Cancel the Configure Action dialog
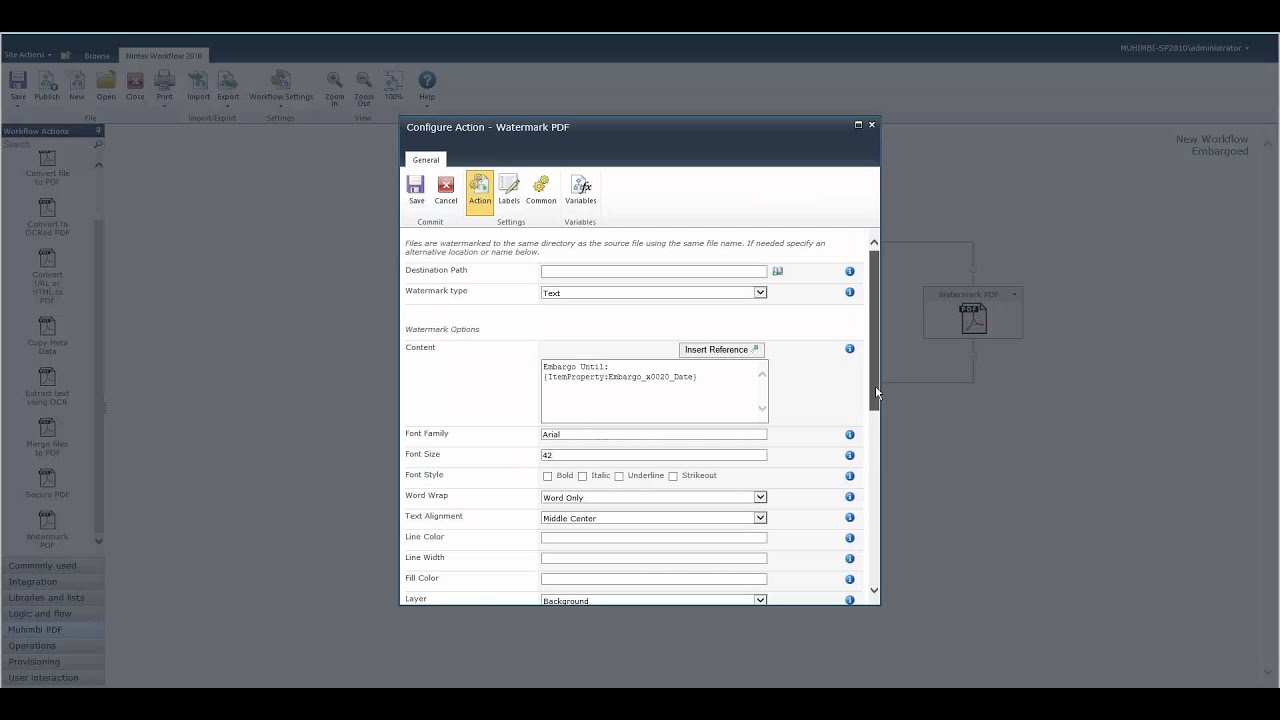1280x720 pixels. (x=446, y=190)
